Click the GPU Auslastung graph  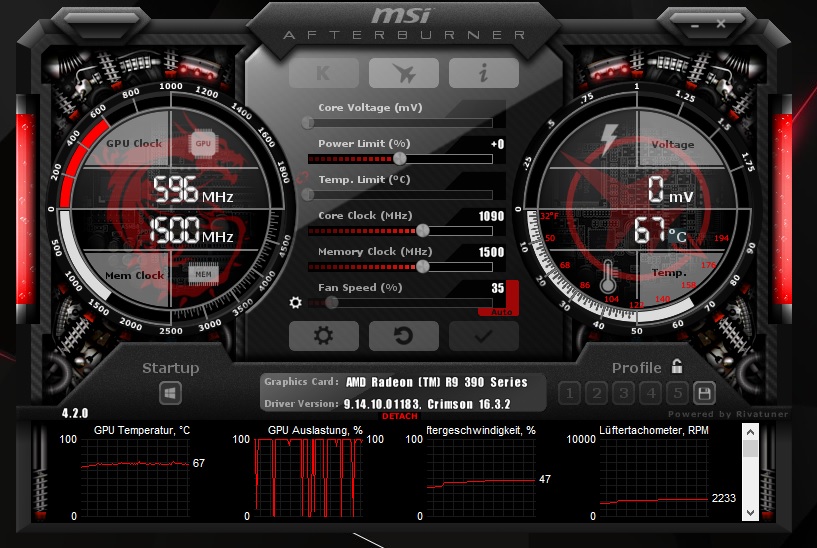point(308,478)
